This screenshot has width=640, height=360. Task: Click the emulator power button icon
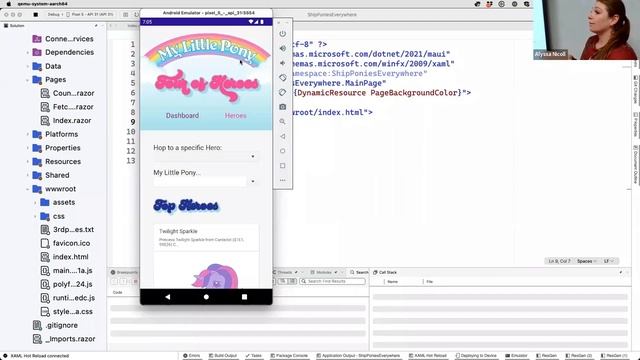coord(282,34)
